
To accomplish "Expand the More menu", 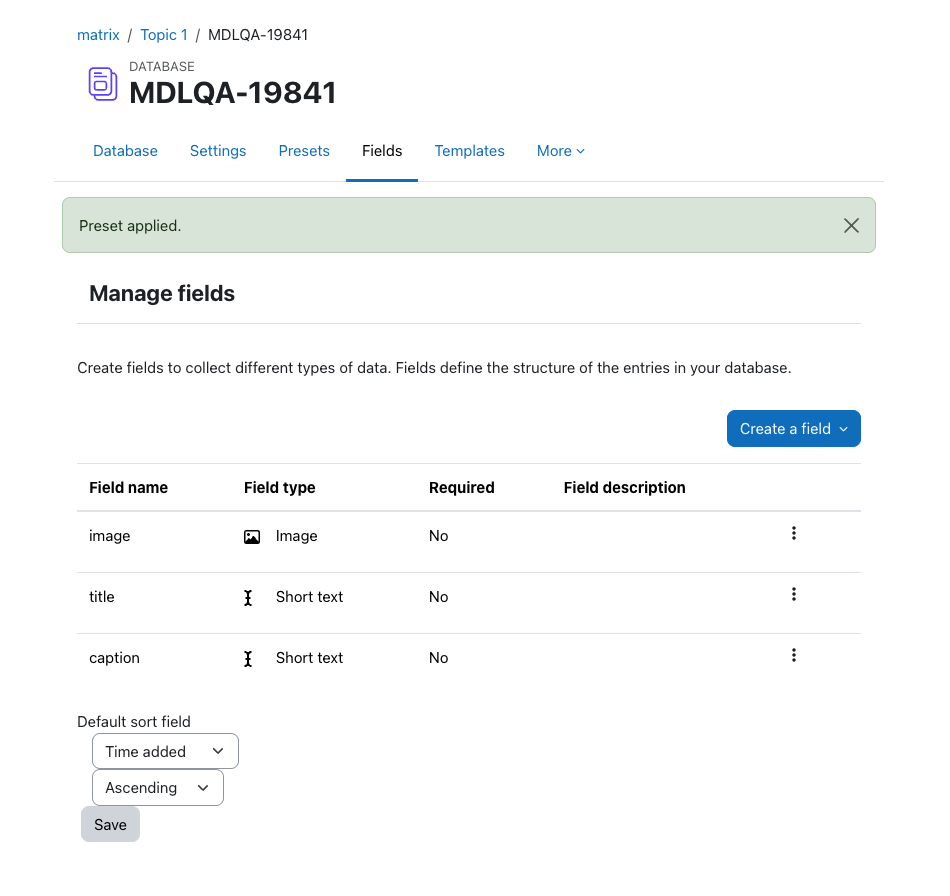I will pyautogui.click(x=560, y=151).
